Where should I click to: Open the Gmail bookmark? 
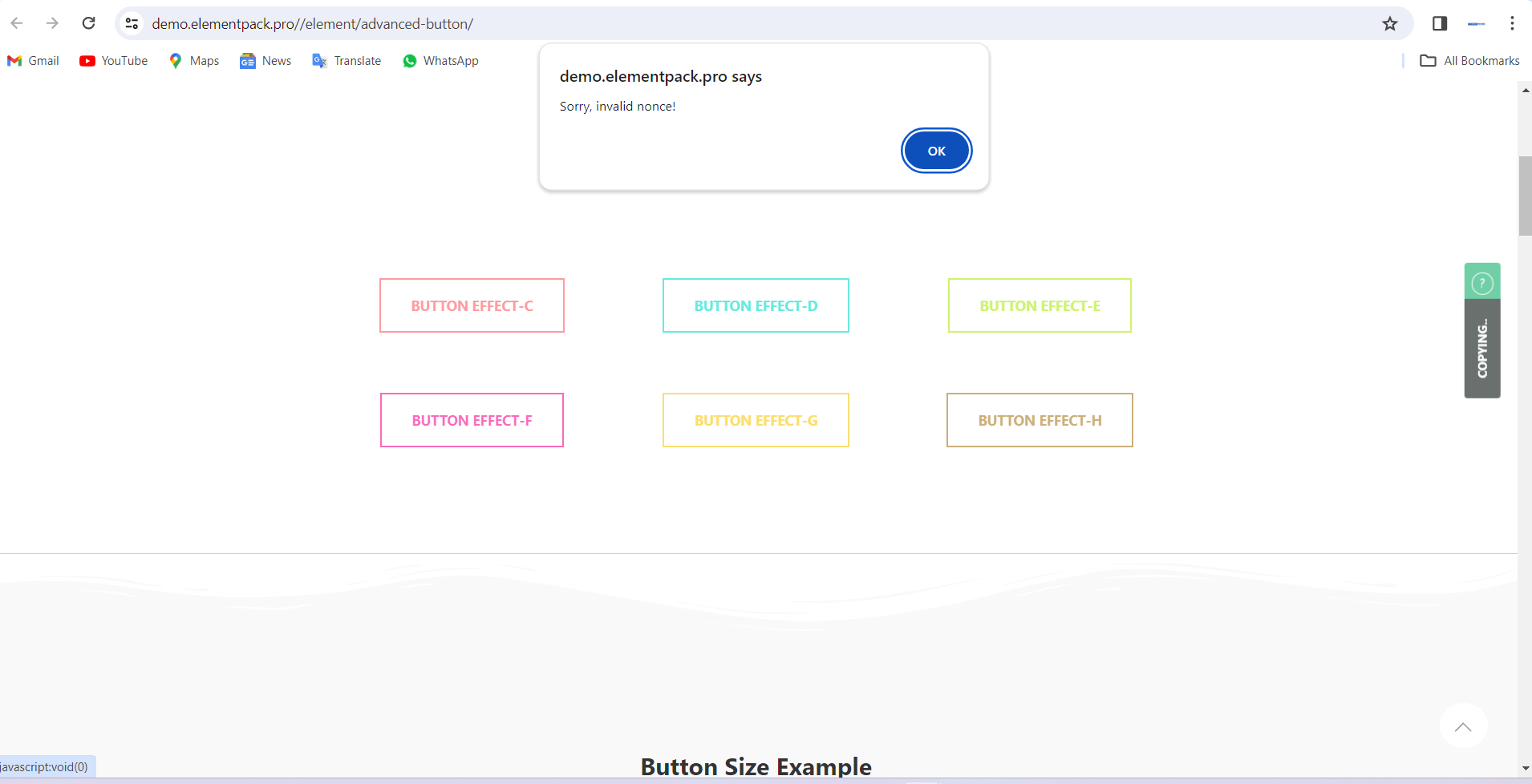pos(33,61)
